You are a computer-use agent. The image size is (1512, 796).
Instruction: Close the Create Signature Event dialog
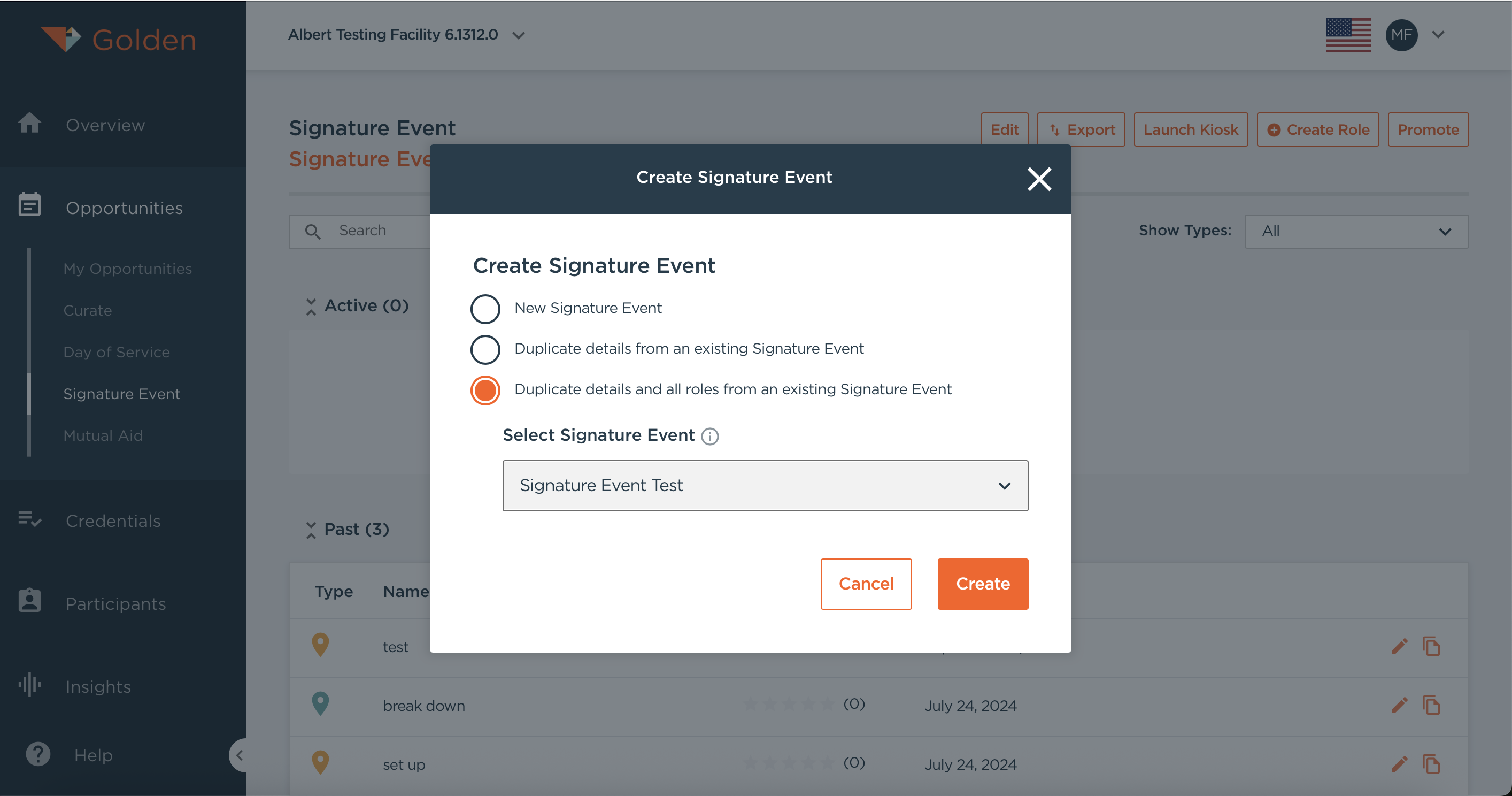point(1039,179)
